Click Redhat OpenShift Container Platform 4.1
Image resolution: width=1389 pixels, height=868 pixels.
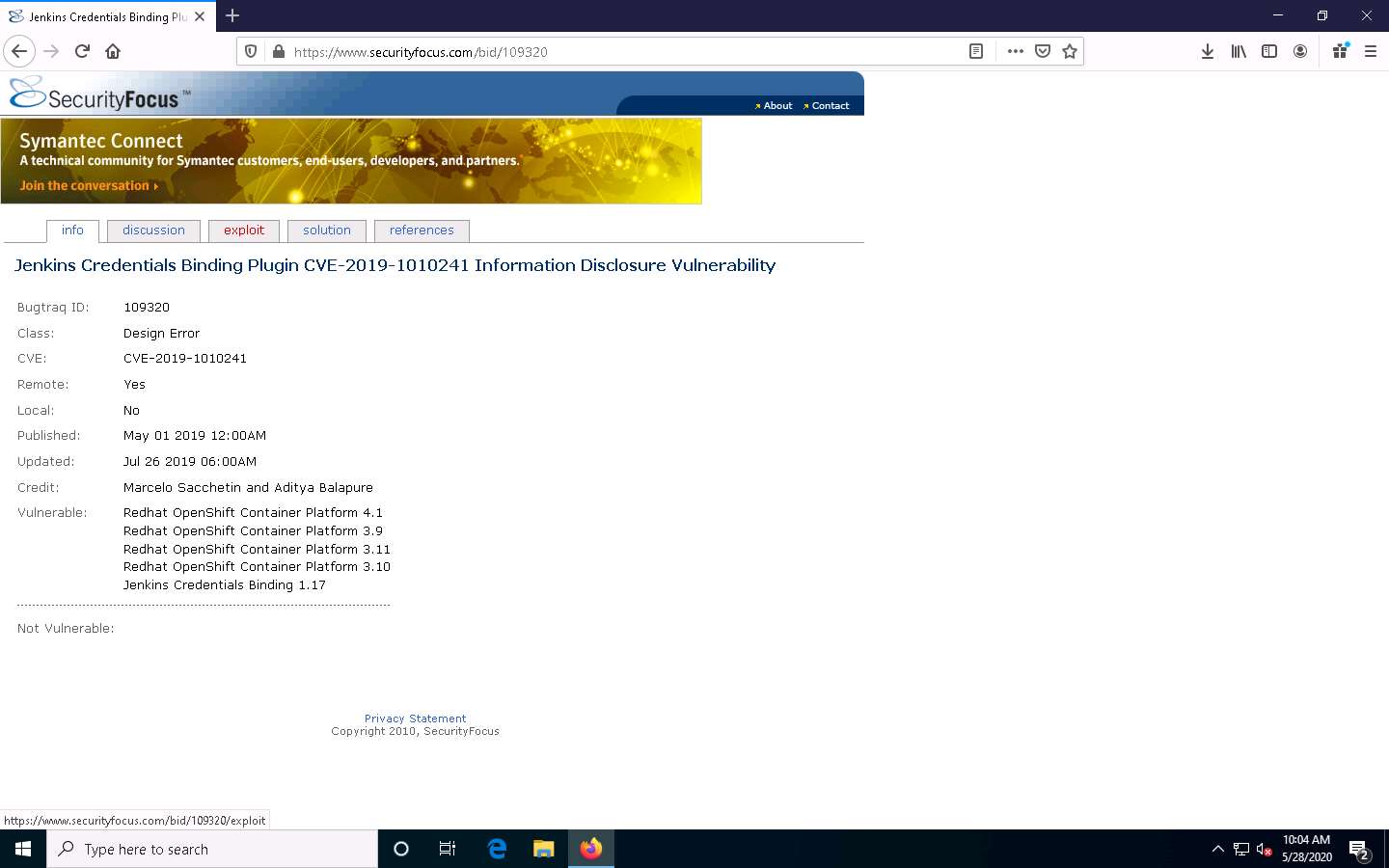point(253,513)
